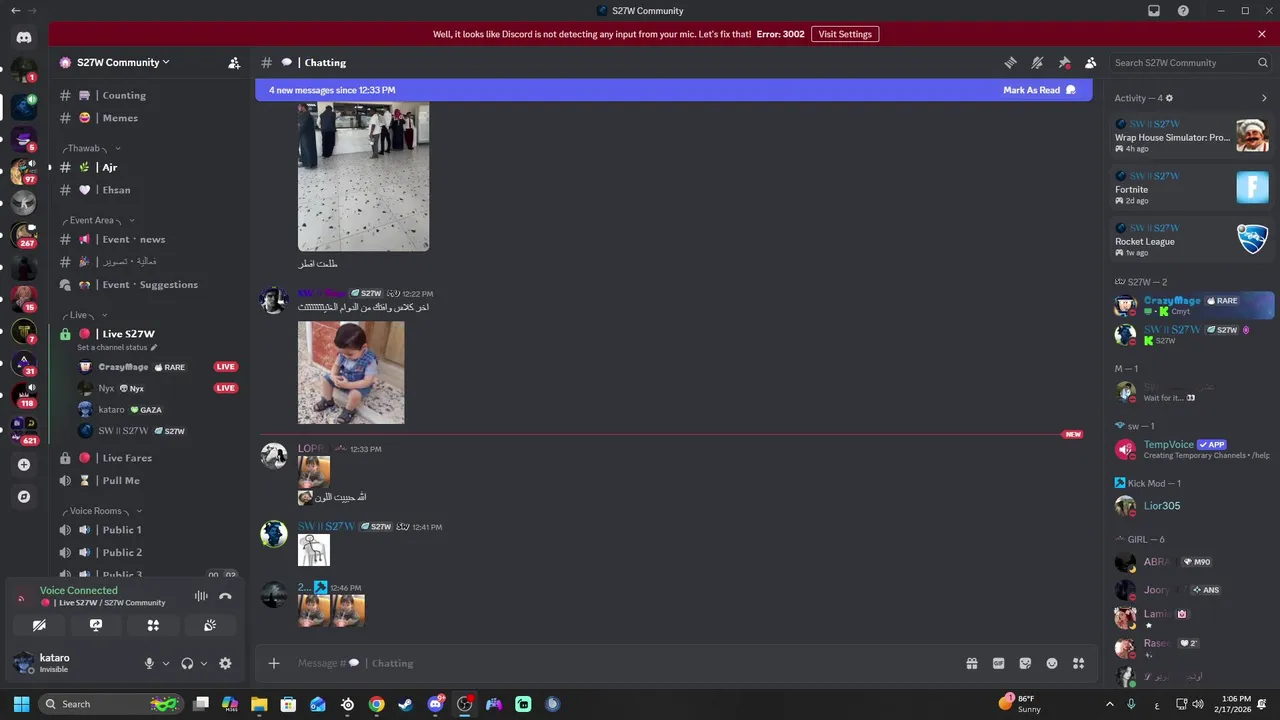Open output device options arrow
The image size is (1280, 720).
(x=204, y=663)
